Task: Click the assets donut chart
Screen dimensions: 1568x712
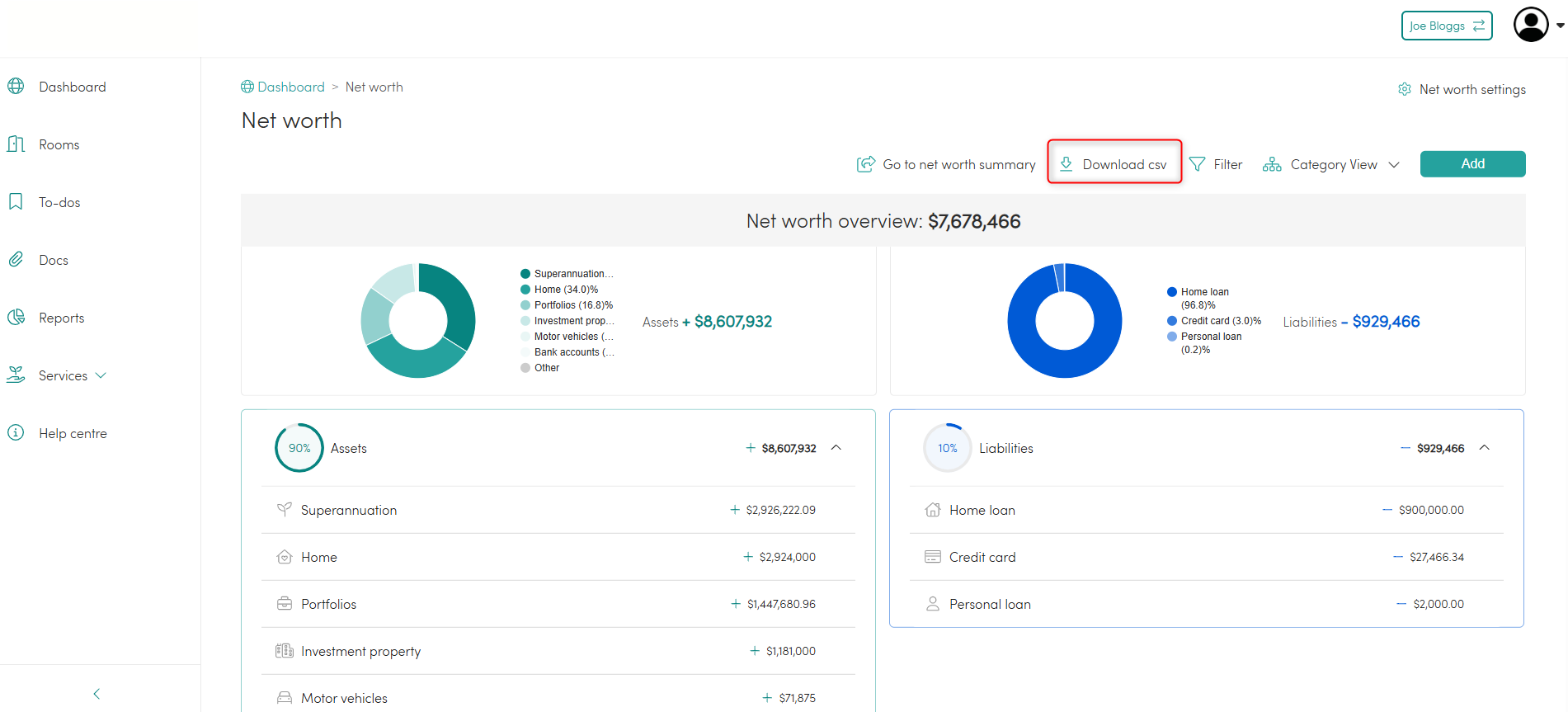Action: tap(418, 320)
